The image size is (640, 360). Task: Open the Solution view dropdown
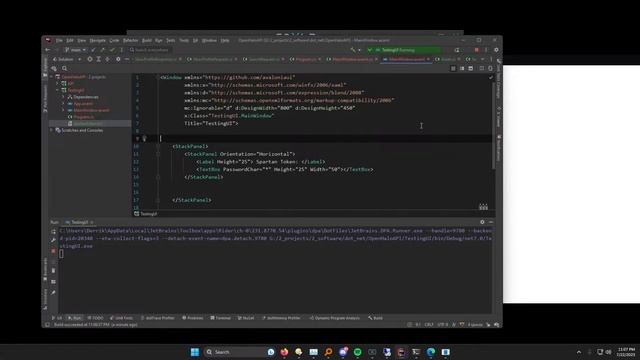[x=67, y=59]
